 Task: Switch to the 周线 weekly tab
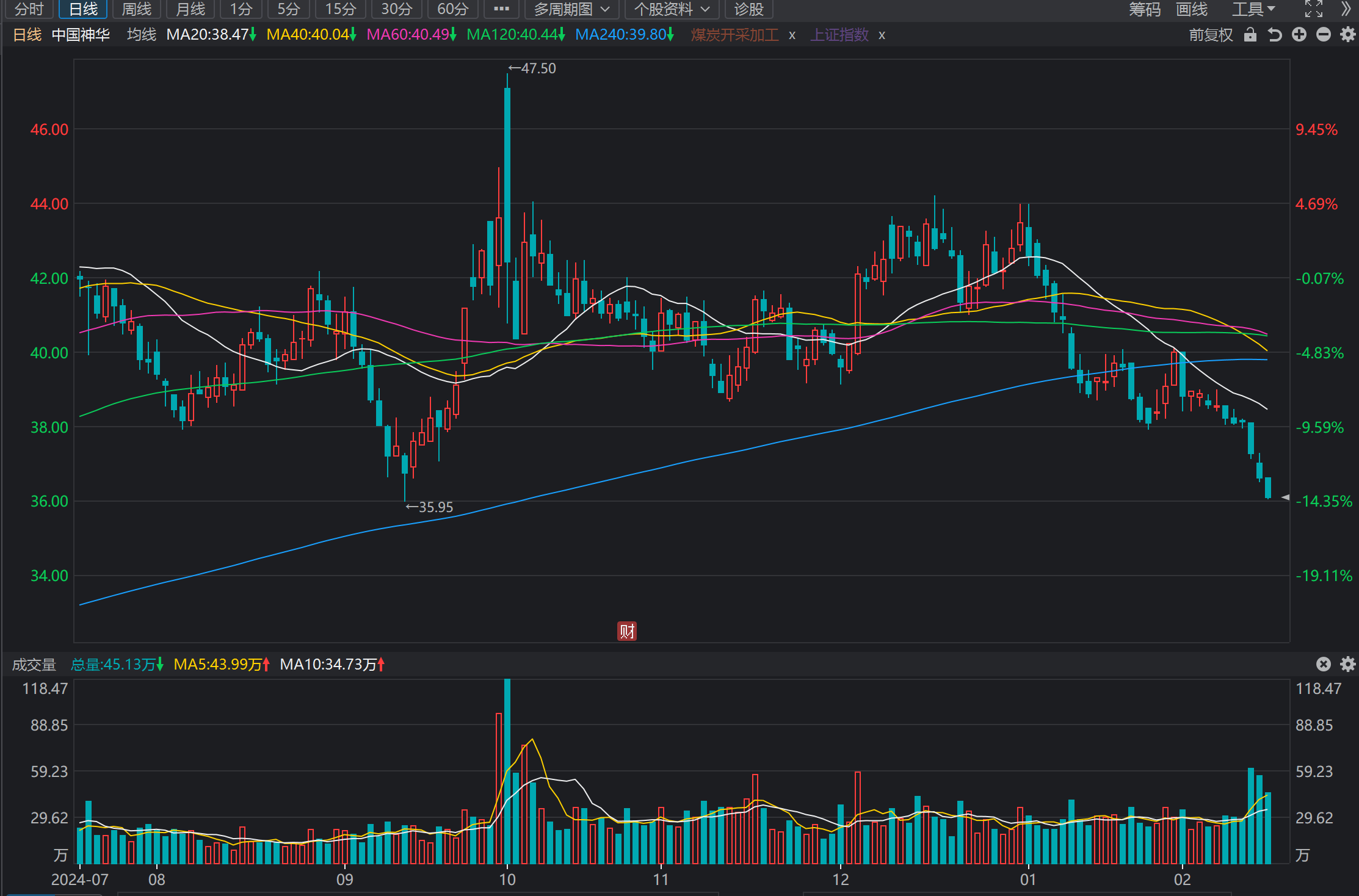point(137,9)
